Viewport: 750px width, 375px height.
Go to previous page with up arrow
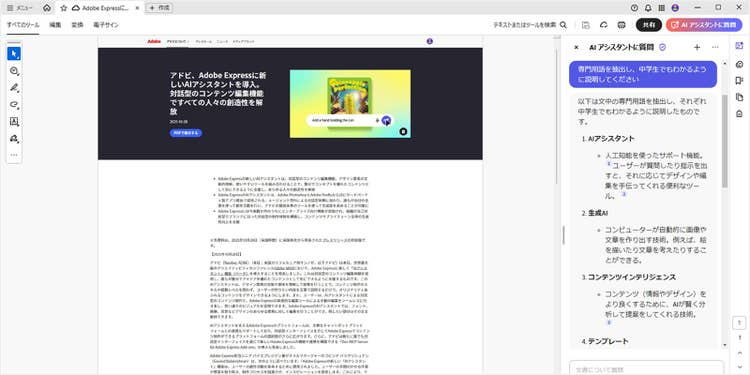click(739, 338)
